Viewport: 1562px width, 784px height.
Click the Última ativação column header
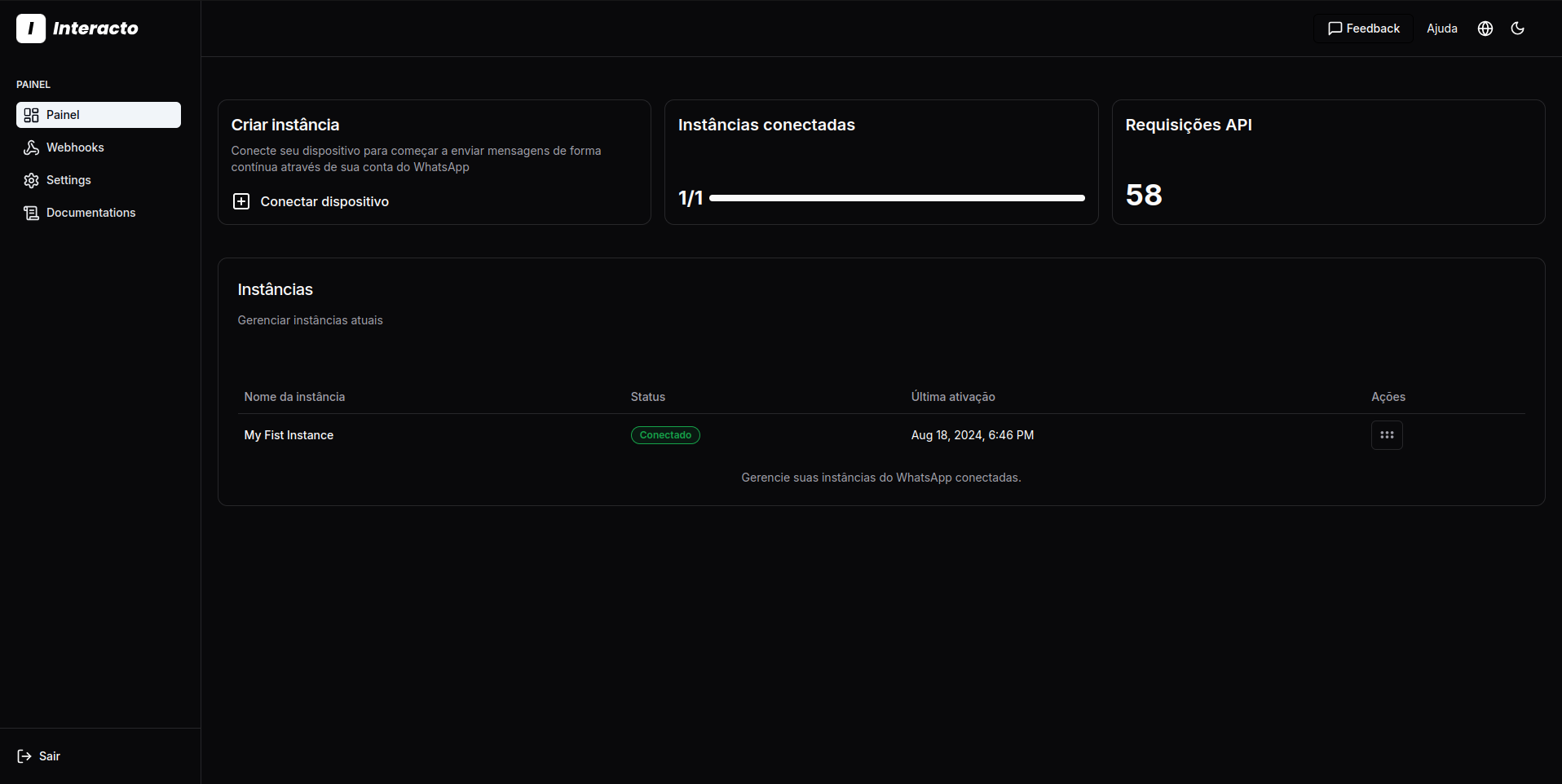953,397
